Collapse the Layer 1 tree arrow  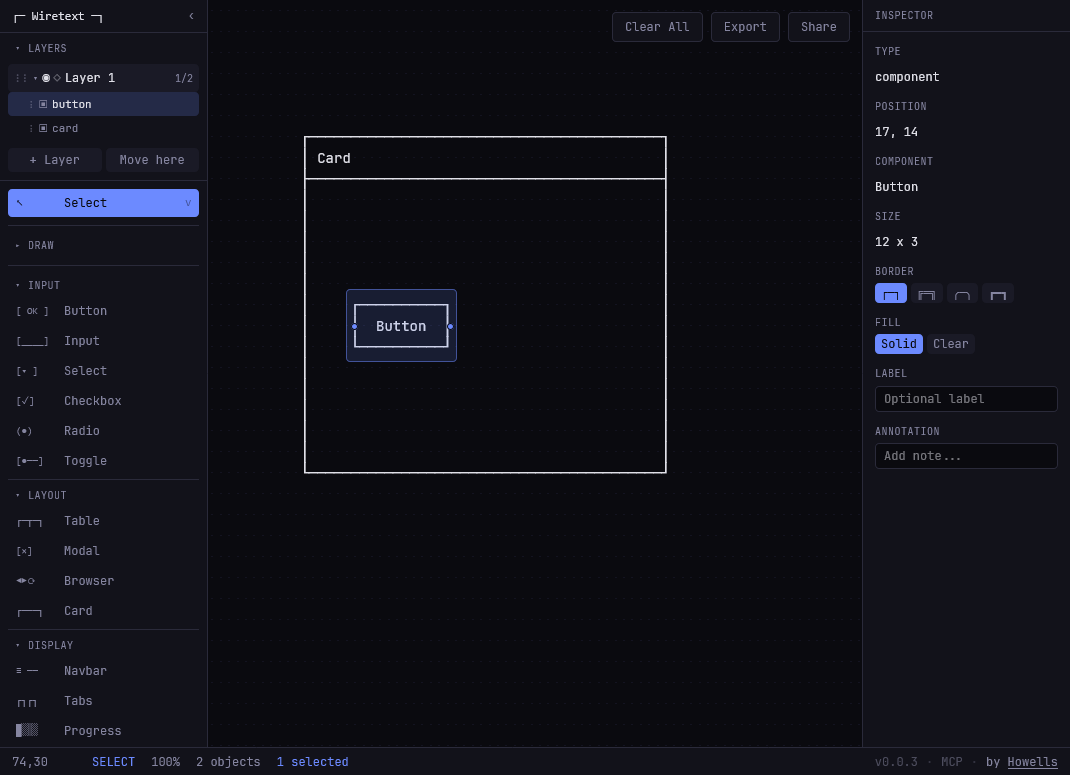click(35, 78)
